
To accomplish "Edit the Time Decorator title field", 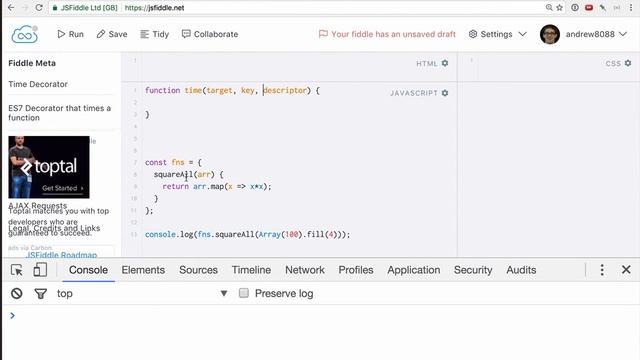I will pos(60,84).
